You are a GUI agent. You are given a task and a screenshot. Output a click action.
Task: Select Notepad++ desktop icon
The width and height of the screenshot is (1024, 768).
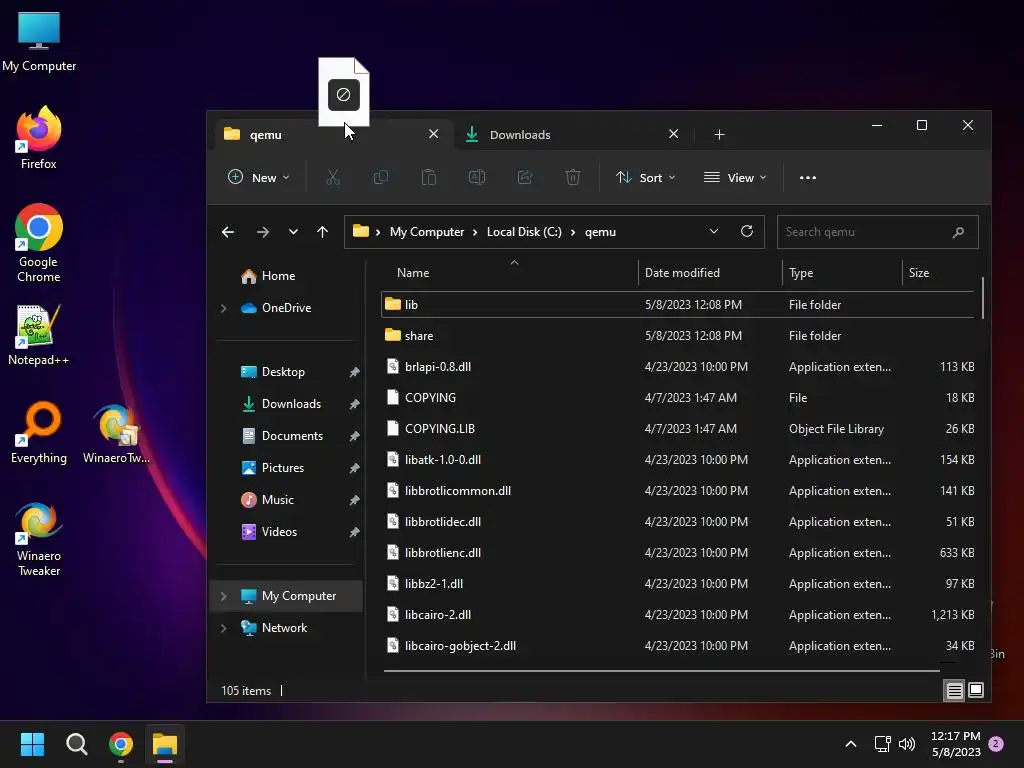tap(39, 335)
